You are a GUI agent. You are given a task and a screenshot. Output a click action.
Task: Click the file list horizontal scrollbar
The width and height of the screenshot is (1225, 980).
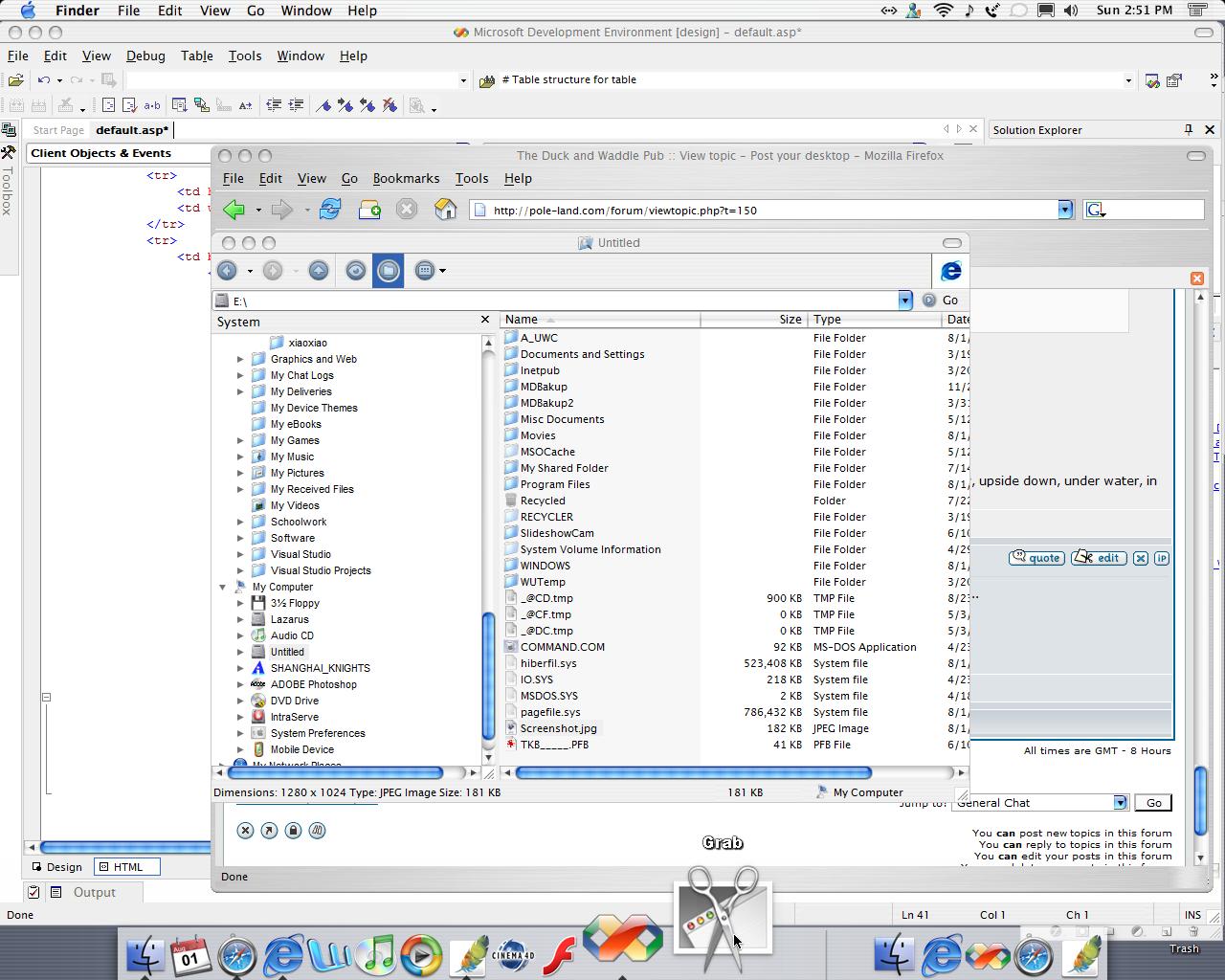(x=693, y=772)
